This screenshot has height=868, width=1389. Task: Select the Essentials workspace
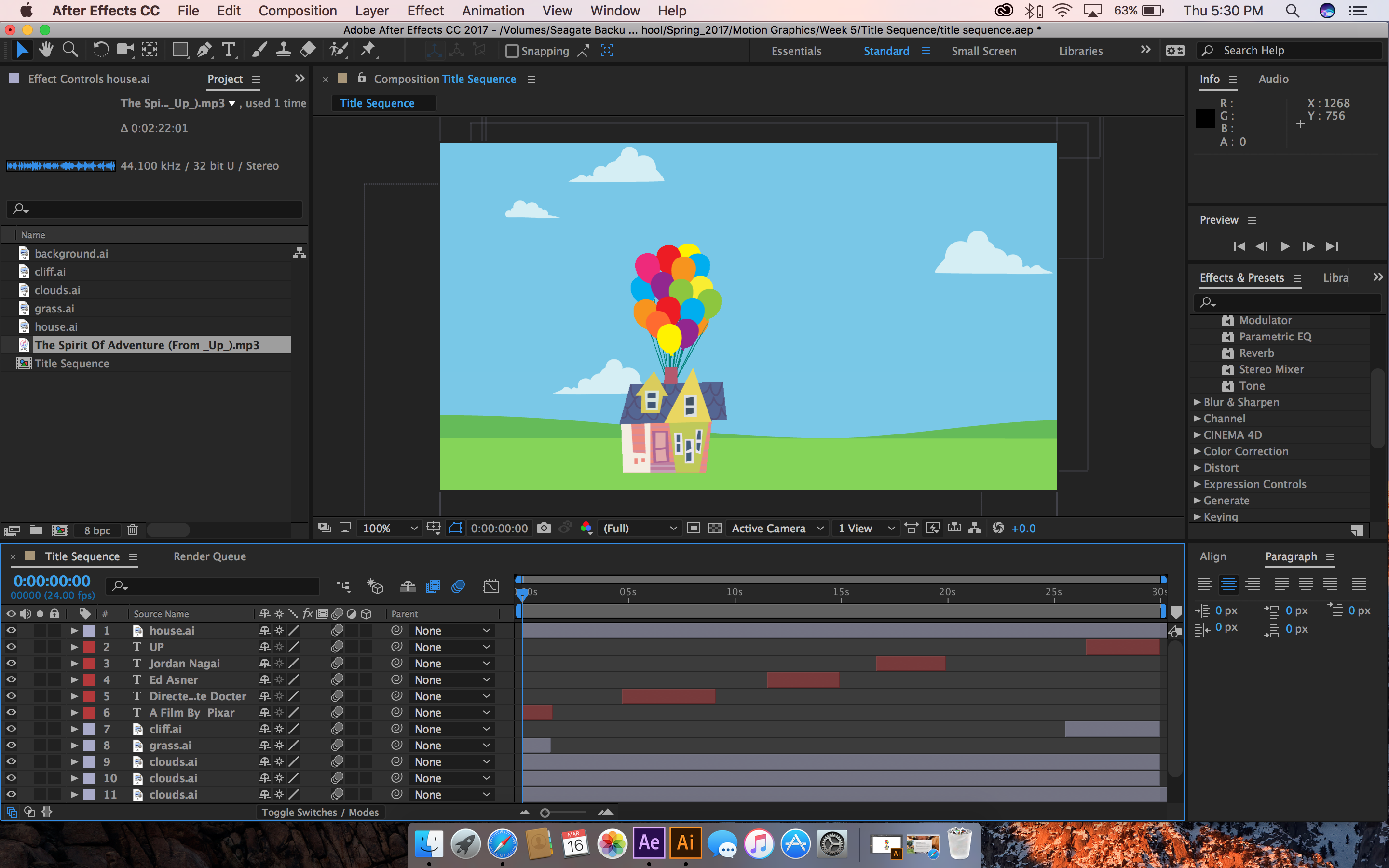[796, 51]
